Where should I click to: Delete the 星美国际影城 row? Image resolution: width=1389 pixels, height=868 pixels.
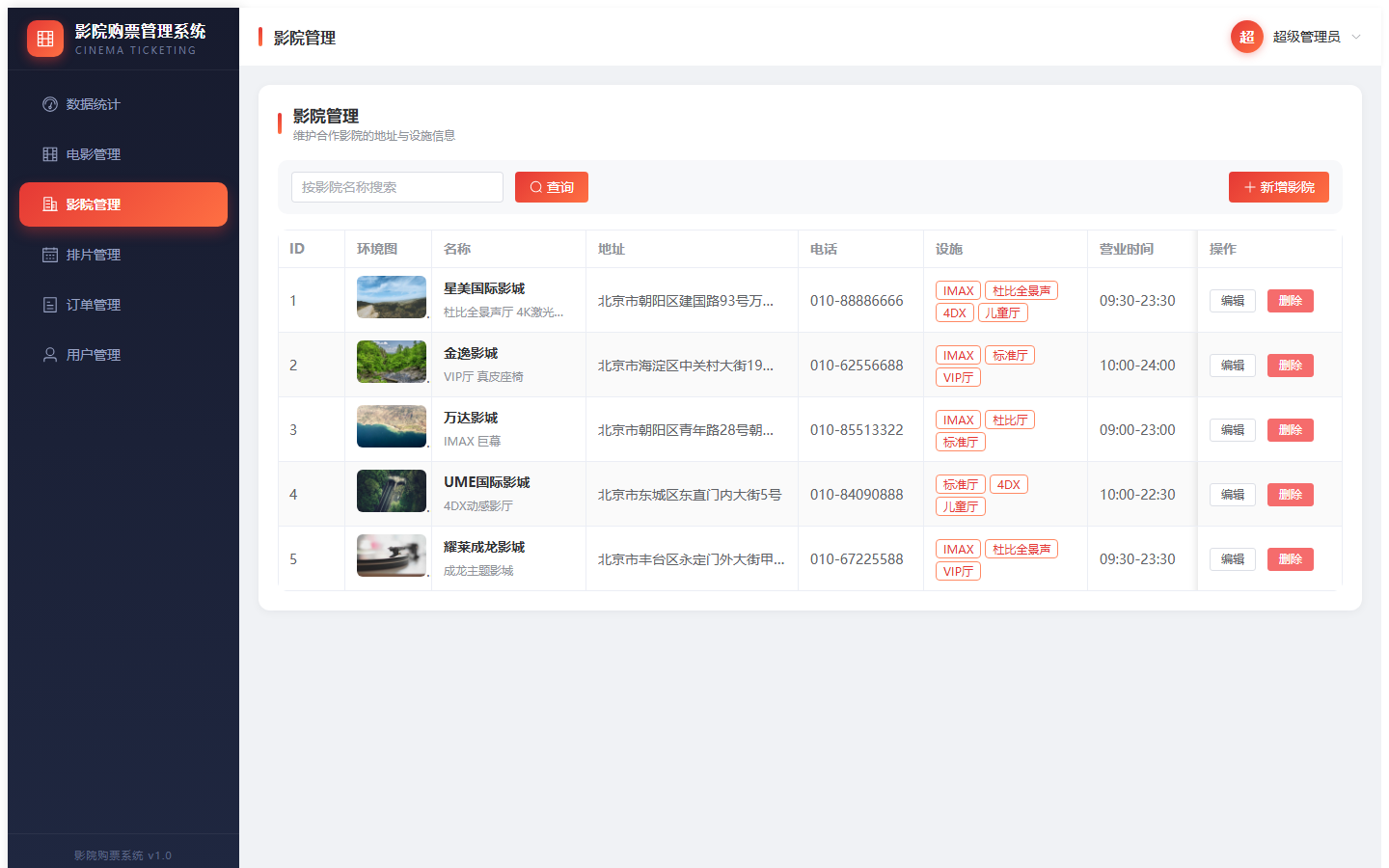coord(1291,301)
